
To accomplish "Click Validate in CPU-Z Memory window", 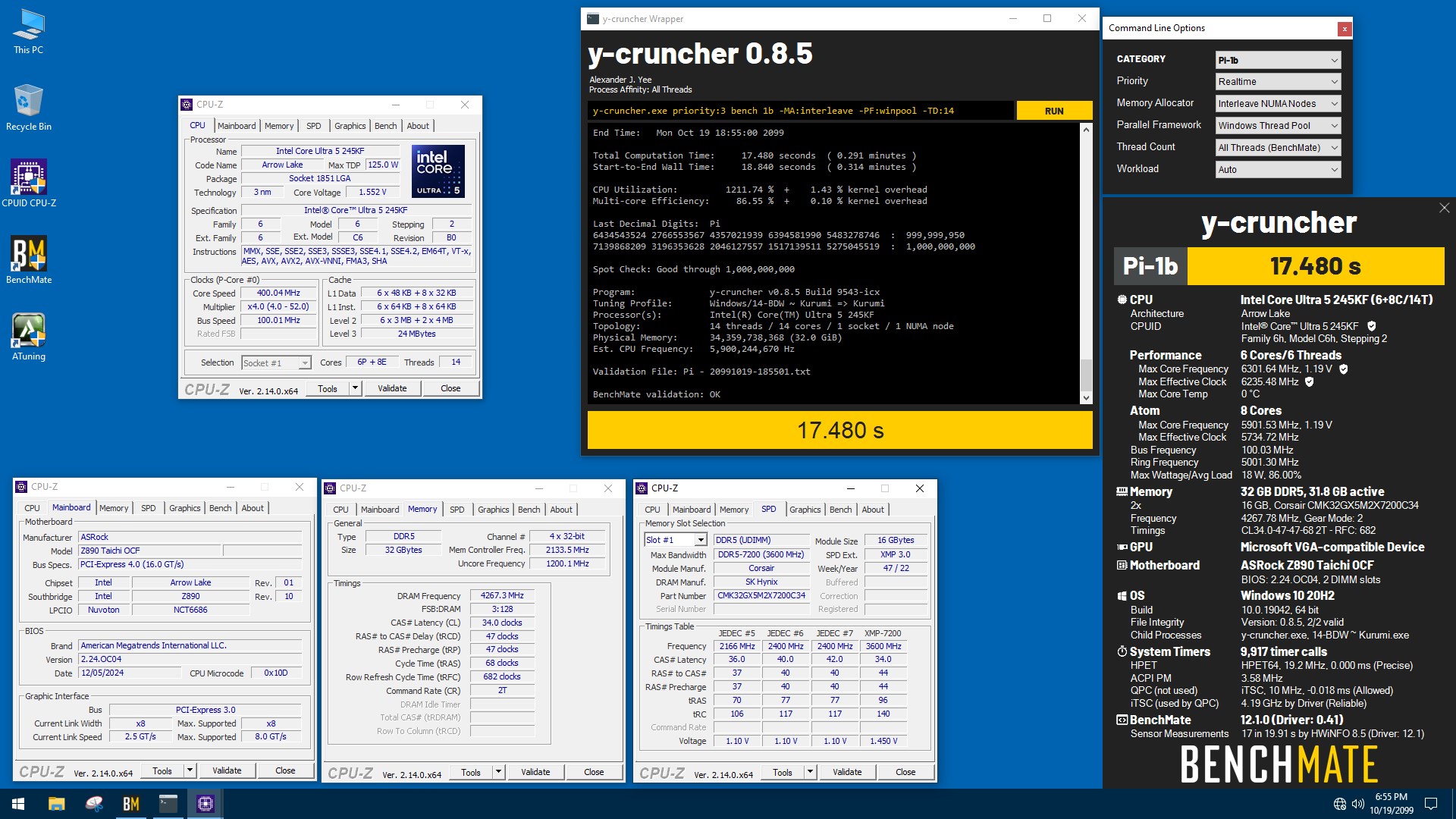I will 535,772.
